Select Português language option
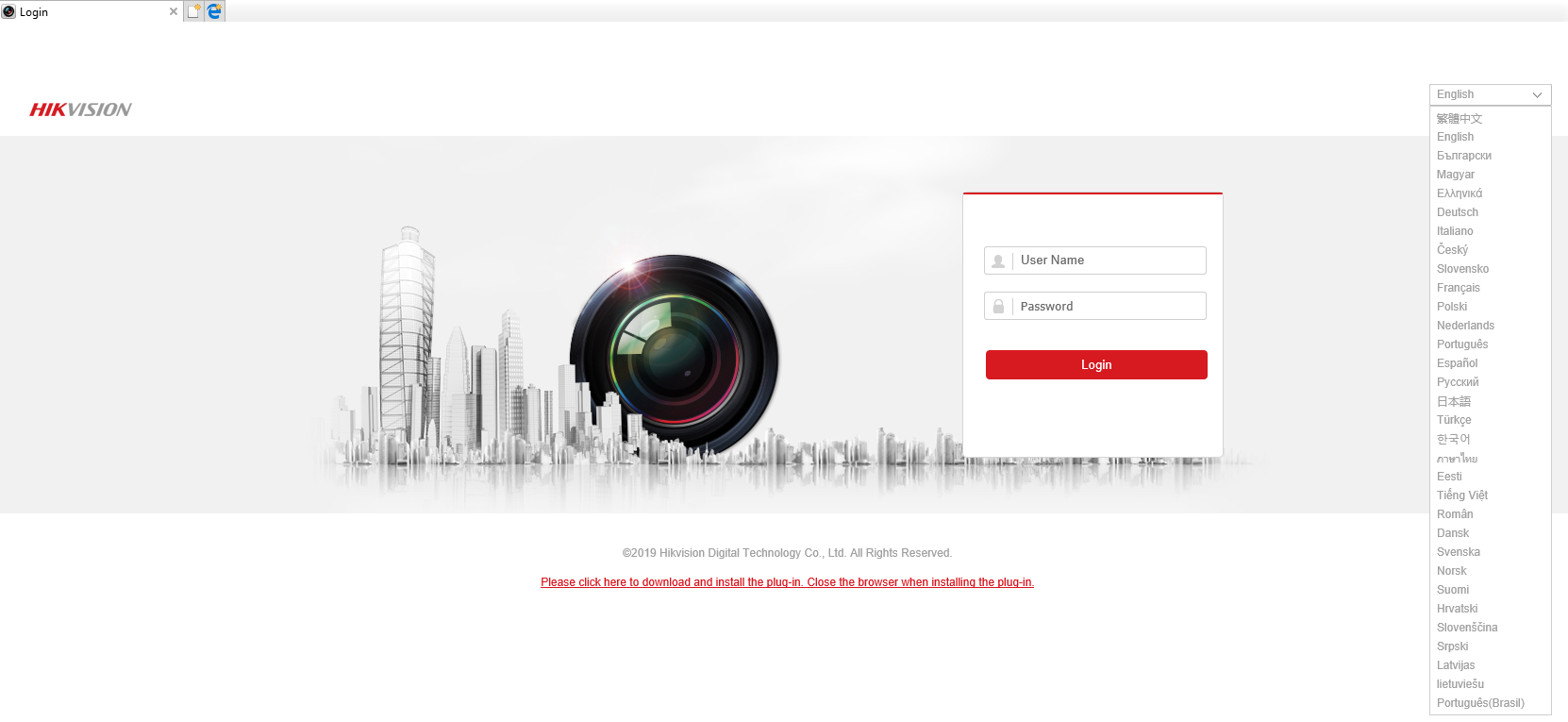Image resolution: width=1568 pixels, height=722 pixels. click(x=1462, y=344)
